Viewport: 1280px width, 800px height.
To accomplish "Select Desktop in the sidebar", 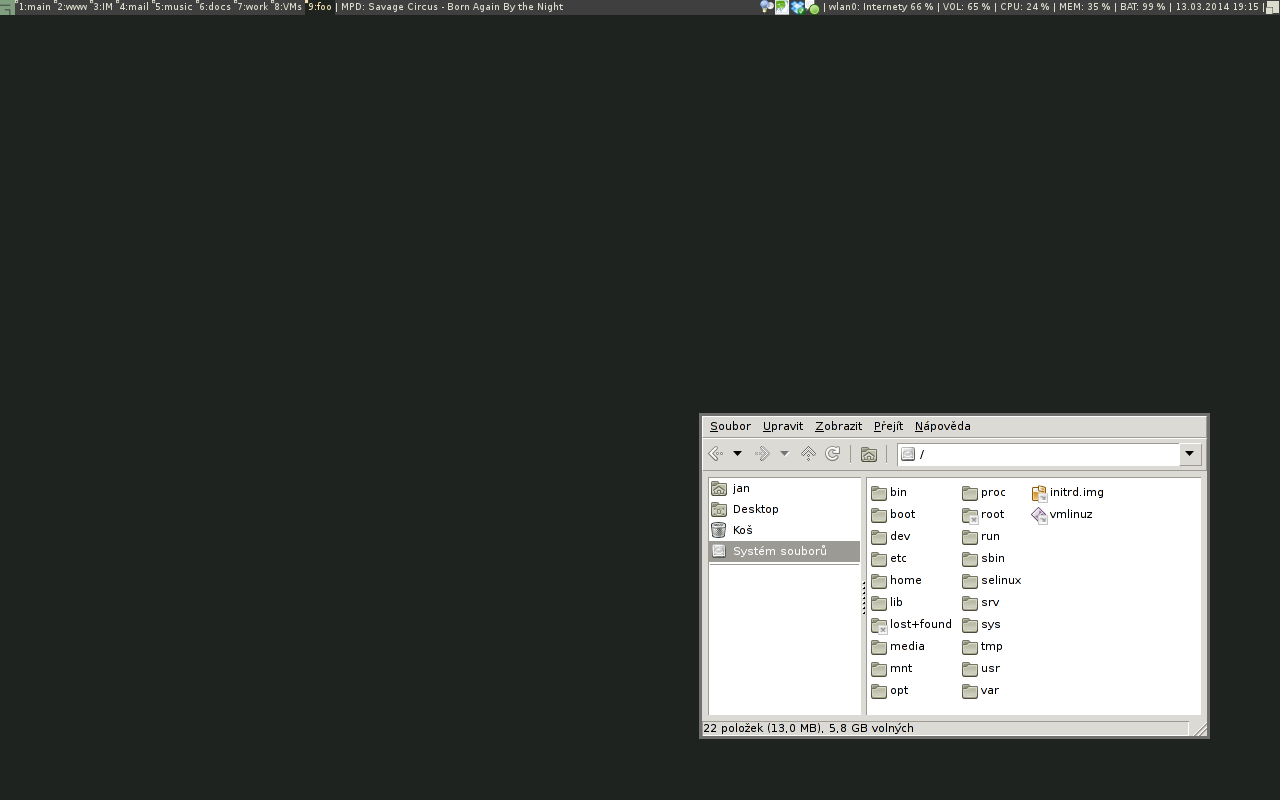I will point(784,509).
